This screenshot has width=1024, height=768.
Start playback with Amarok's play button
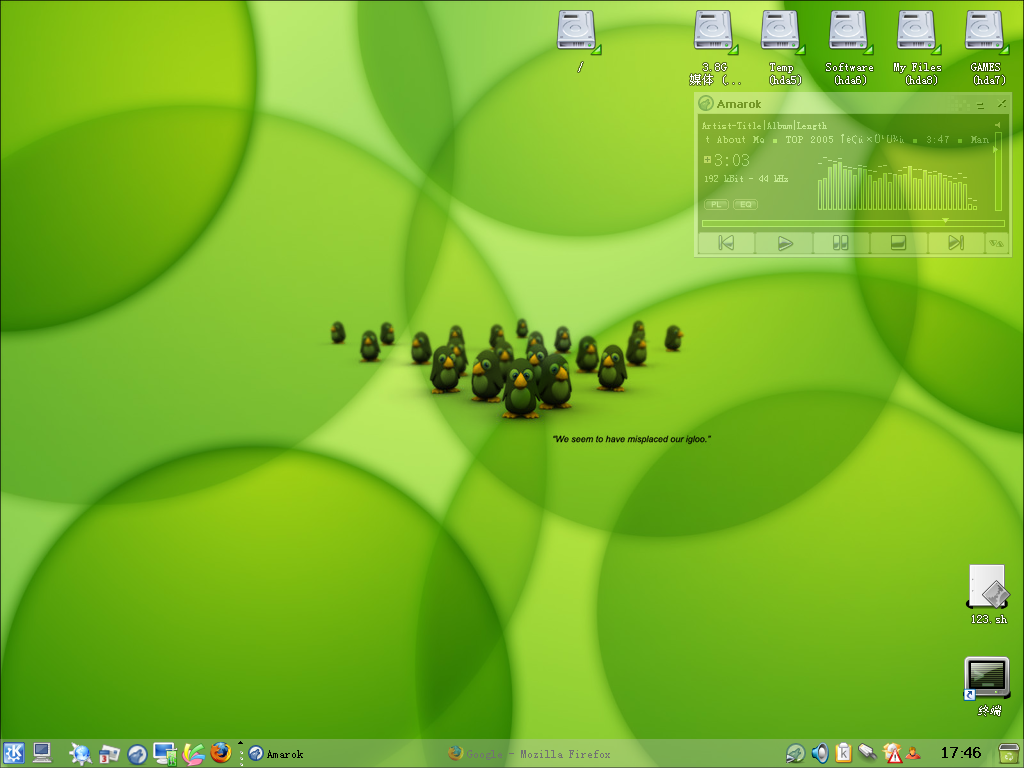tap(784, 243)
